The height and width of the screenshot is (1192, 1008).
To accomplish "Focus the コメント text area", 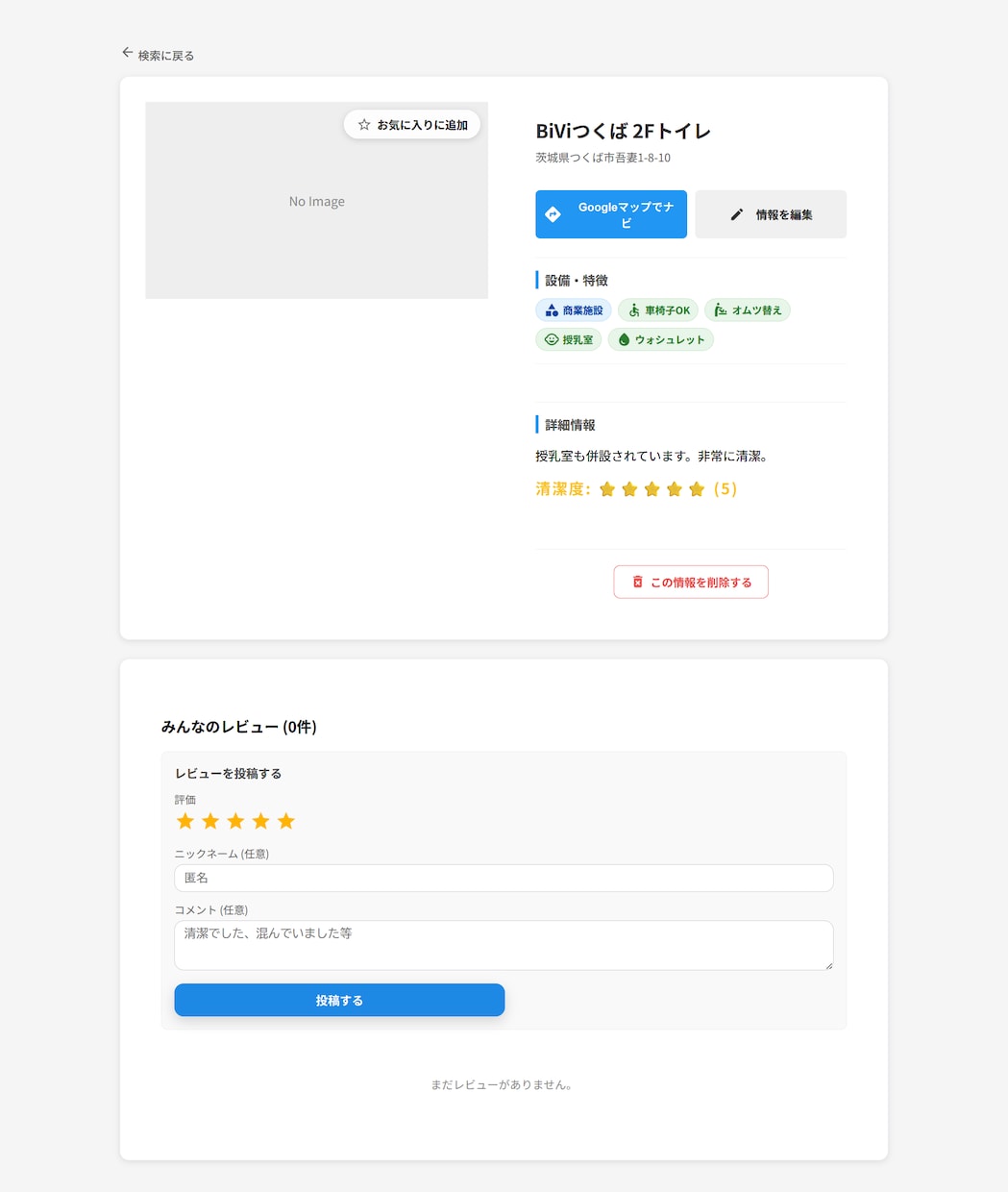I will 504,945.
